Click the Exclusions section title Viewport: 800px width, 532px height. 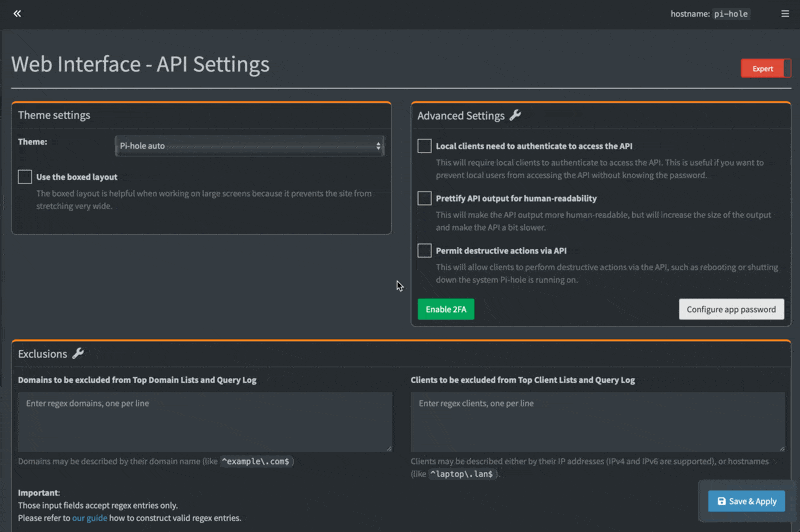(x=42, y=354)
